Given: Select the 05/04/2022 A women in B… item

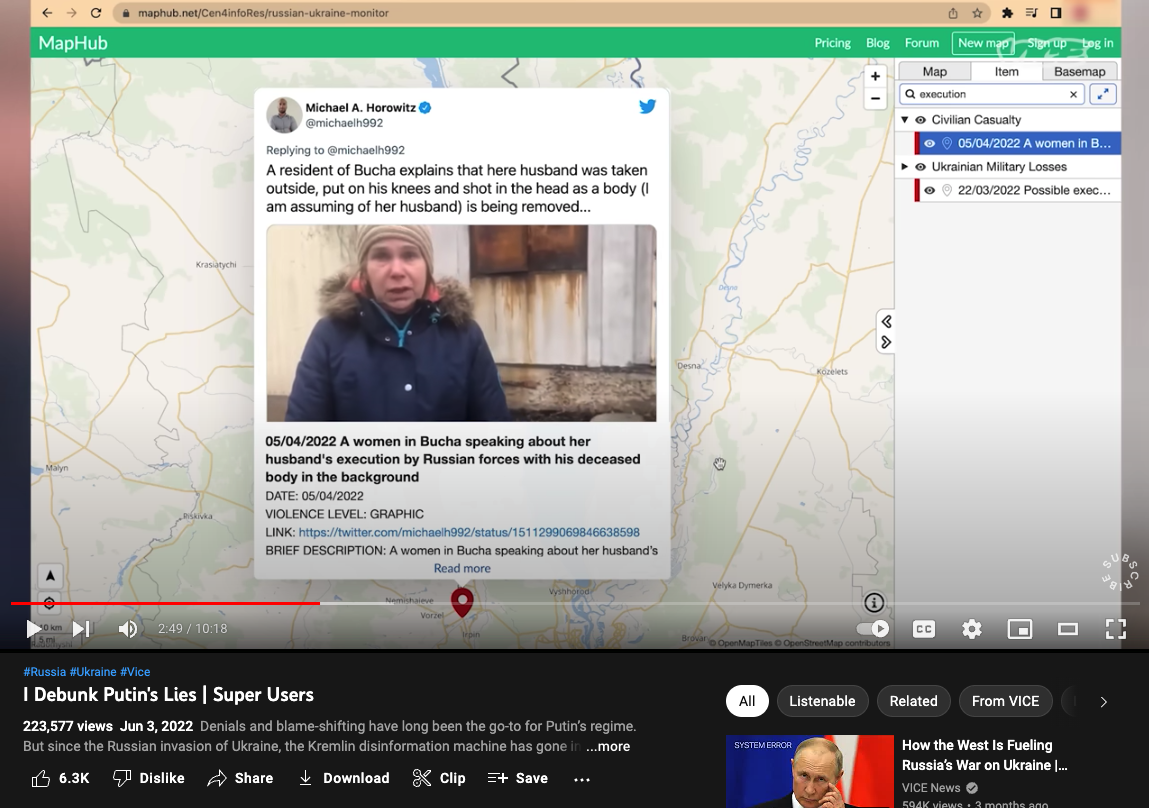Looking at the screenshot, I should tap(1017, 144).
